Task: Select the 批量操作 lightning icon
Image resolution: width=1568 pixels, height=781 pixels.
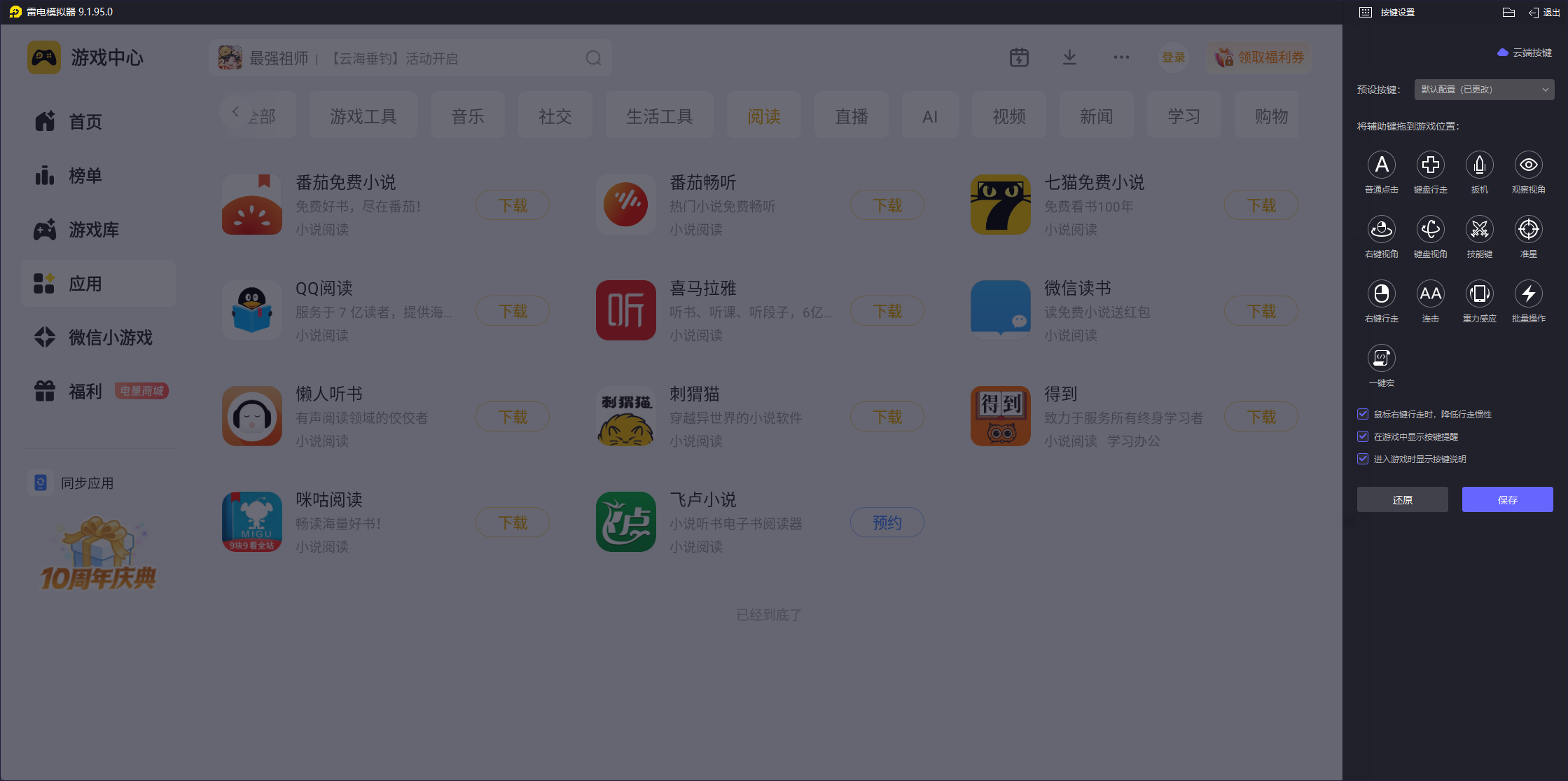Action: pyautogui.click(x=1528, y=294)
